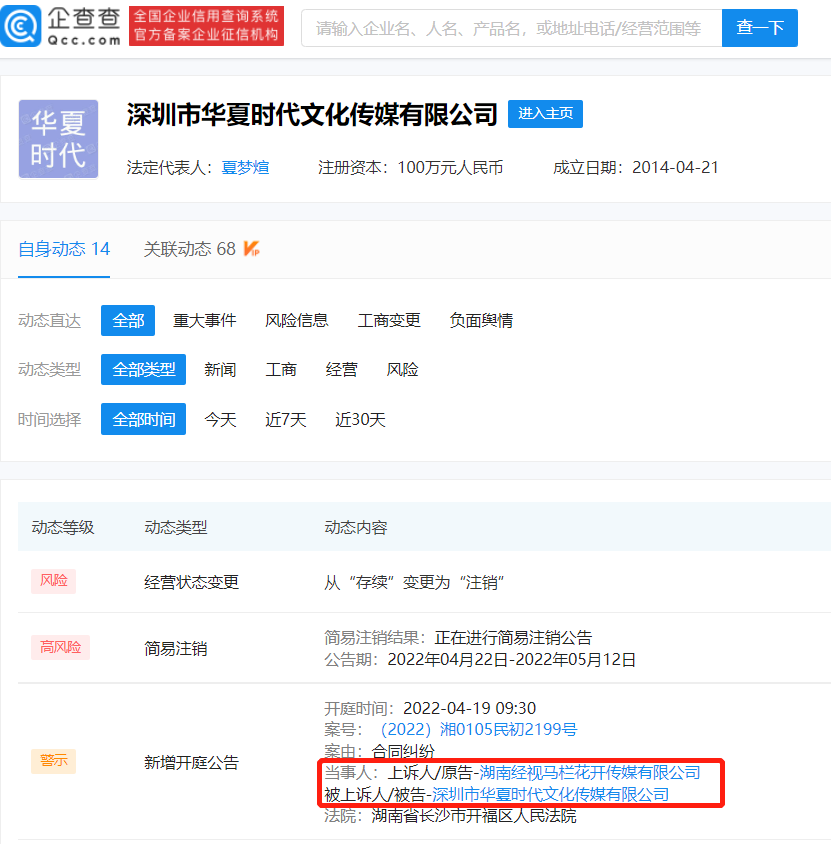Screen dimensions: 831x844
Task: Select 重大事件 quick filter
Action: click(x=204, y=320)
